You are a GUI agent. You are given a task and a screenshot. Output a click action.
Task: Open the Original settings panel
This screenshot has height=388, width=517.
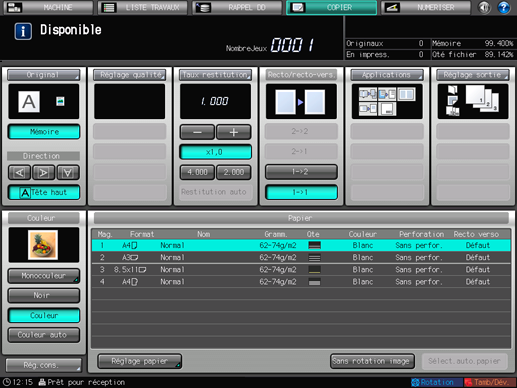[44, 75]
